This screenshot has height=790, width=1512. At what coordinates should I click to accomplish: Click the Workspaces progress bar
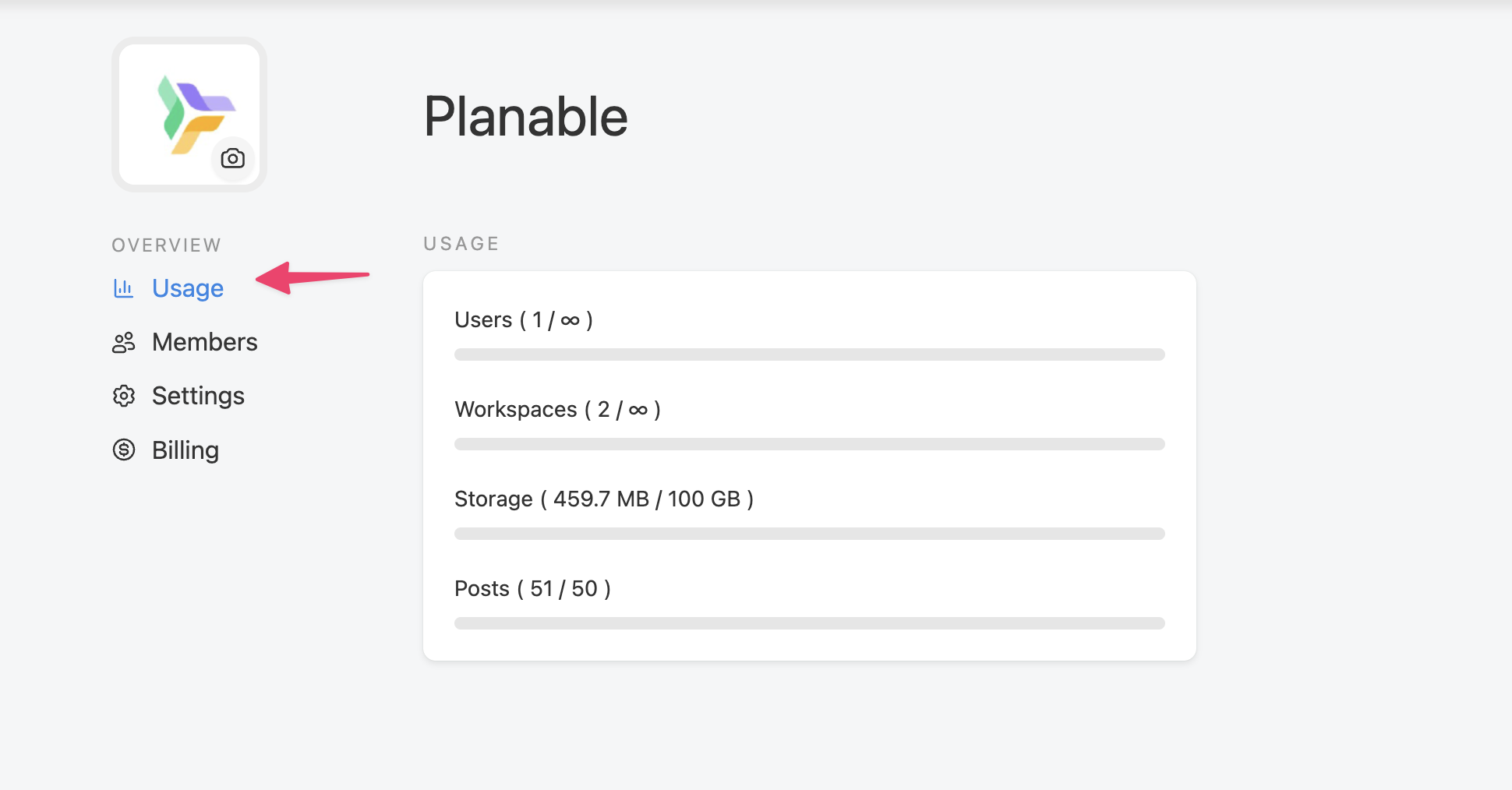click(x=809, y=444)
